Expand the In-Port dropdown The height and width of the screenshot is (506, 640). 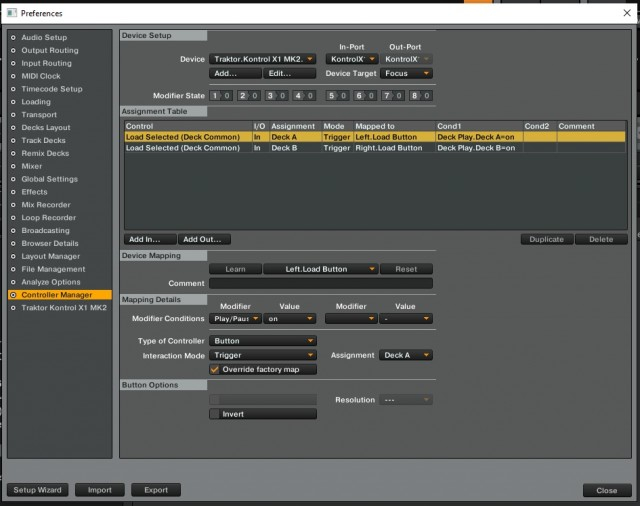tap(352, 59)
